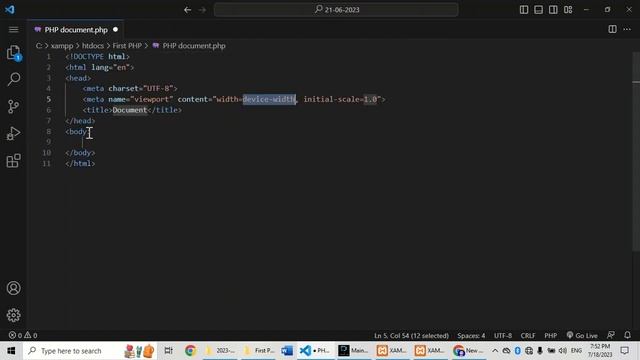Open the Manage gear icon
Viewport: 640px width, 360px height.
point(13,315)
